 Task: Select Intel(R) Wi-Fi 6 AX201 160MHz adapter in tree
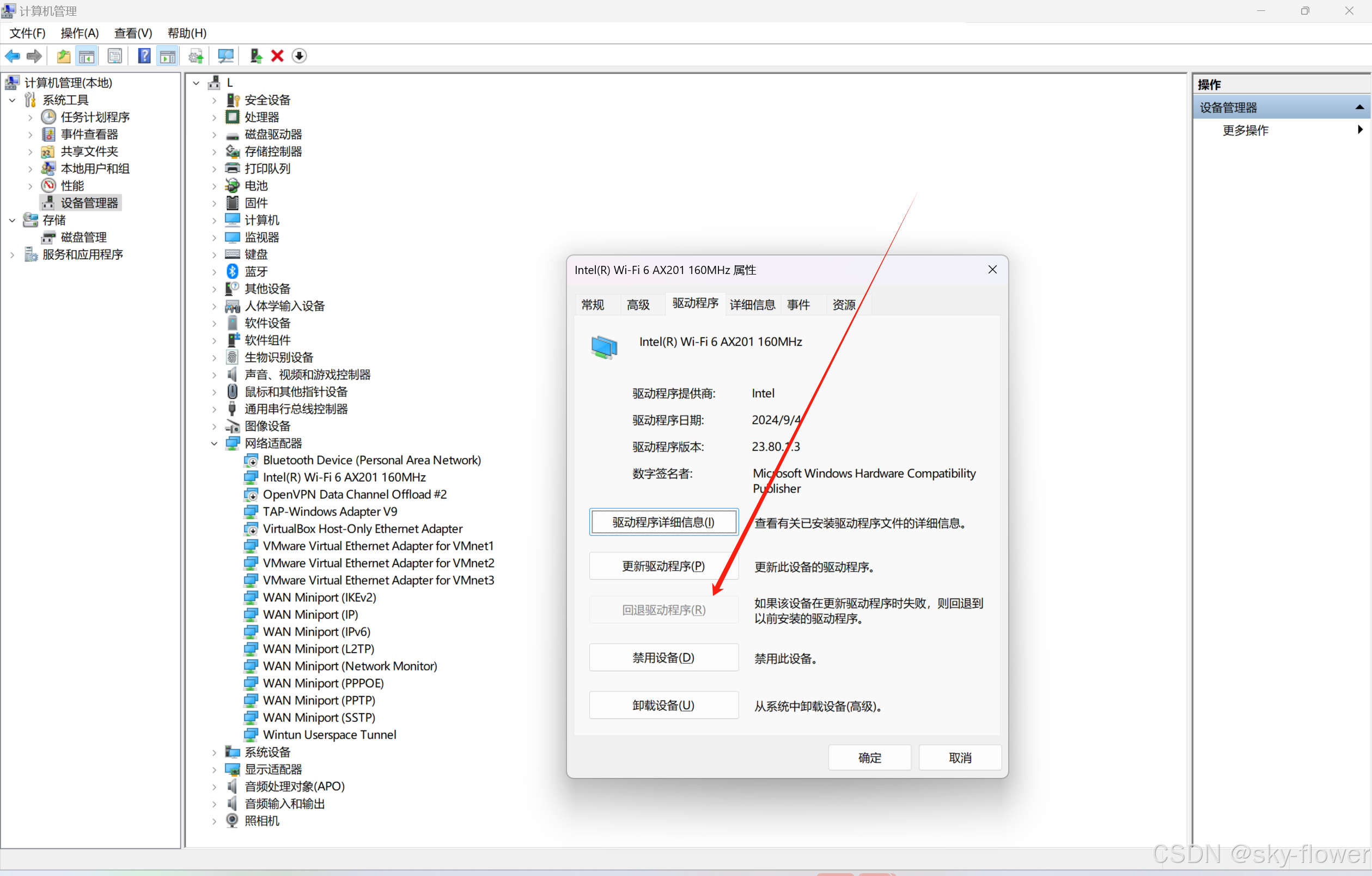(x=344, y=477)
